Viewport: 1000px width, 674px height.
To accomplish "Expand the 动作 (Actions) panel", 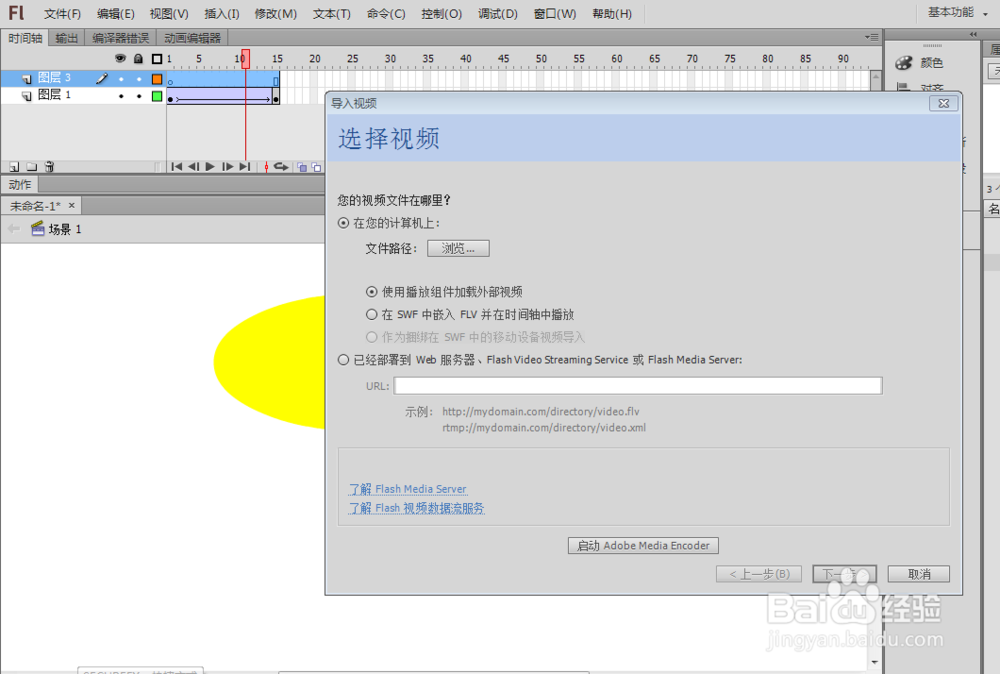I will click(20, 184).
